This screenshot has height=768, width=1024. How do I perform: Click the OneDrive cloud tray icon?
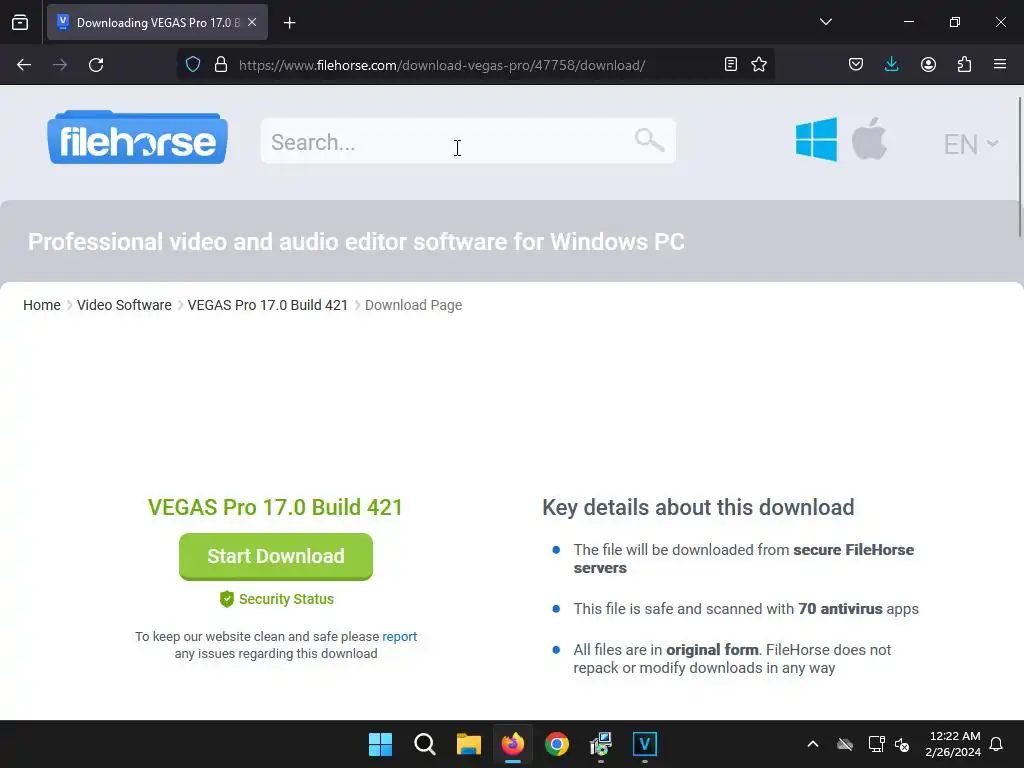click(845, 744)
